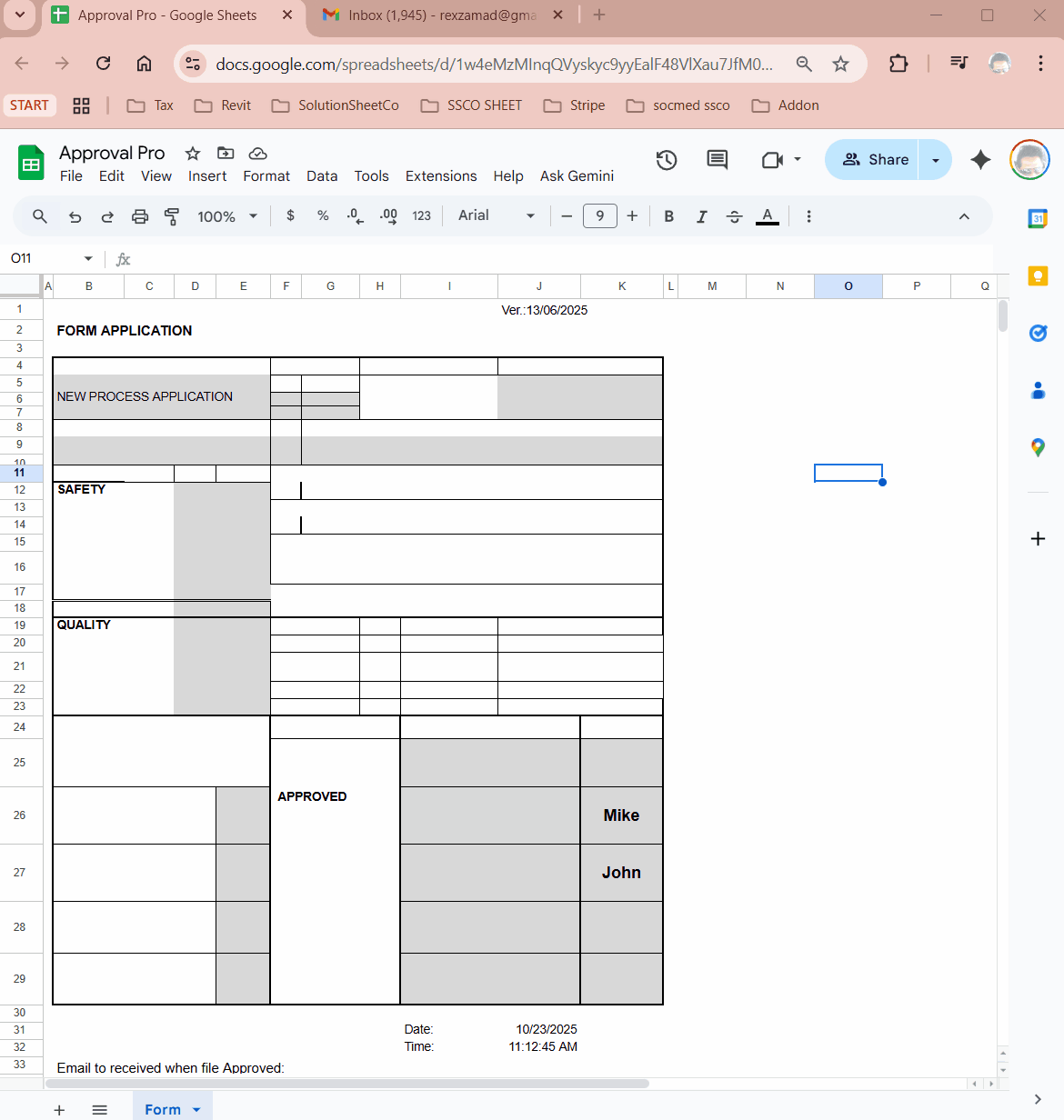Image resolution: width=1064 pixels, height=1120 pixels.
Task: Open the text color picker
Action: point(768,216)
